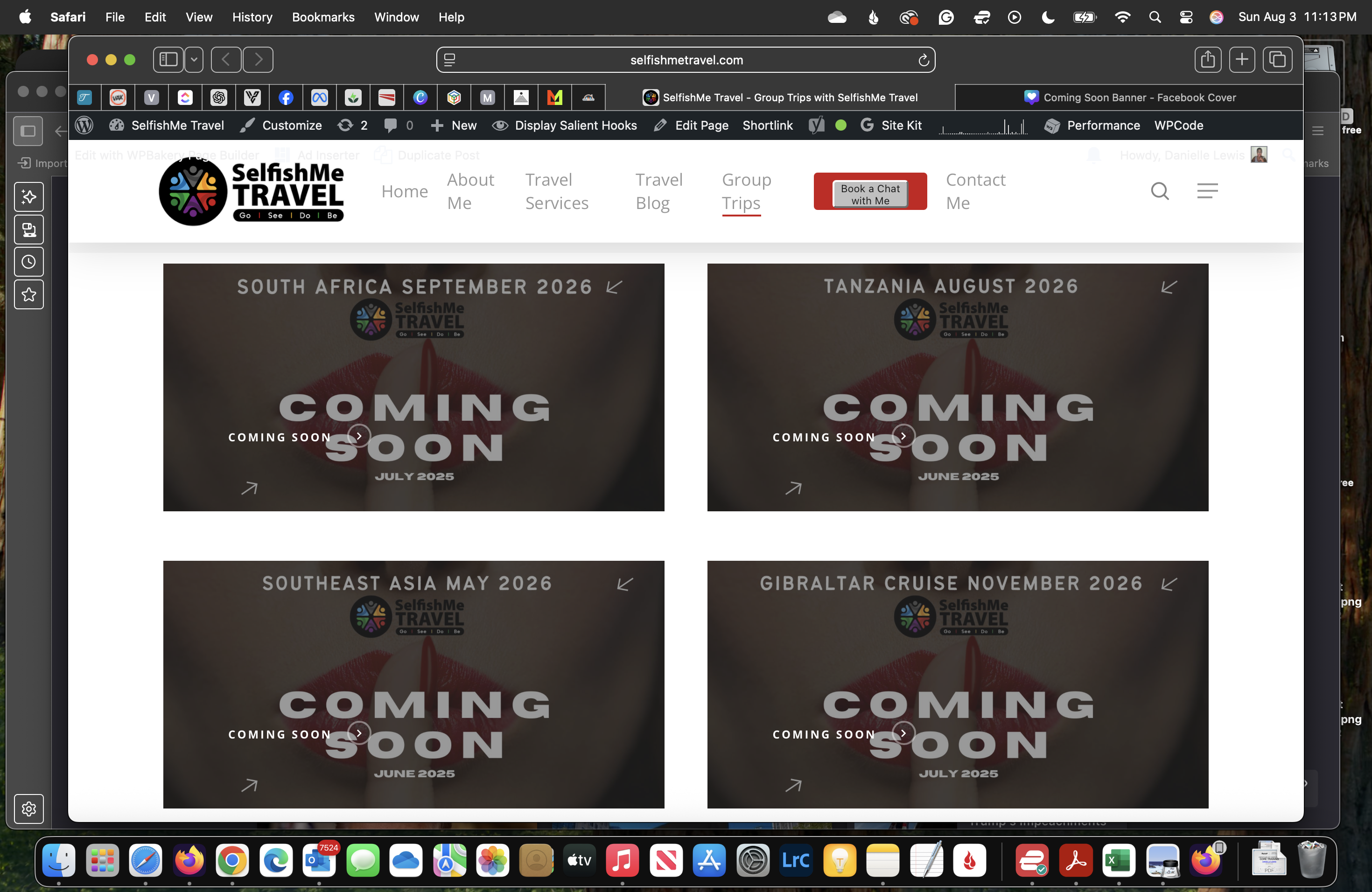1372x892 pixels.
Task: Open the updates icon showing 2
Action: coord(352,125)
